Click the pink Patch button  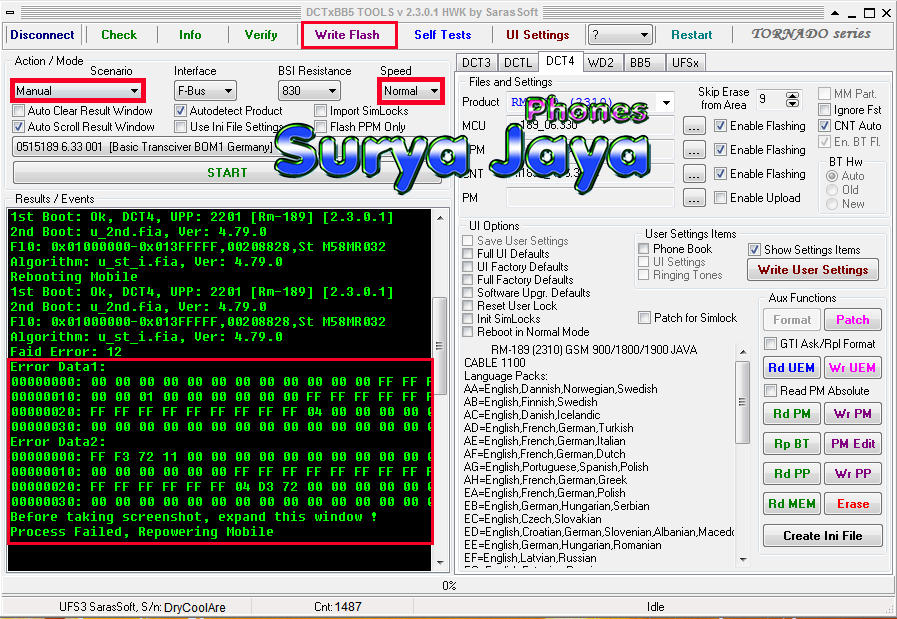(852, 320)
